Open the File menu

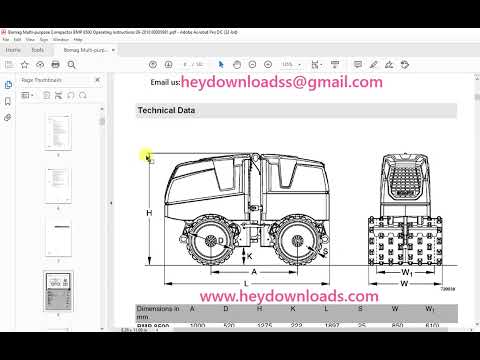pos(6,40)
